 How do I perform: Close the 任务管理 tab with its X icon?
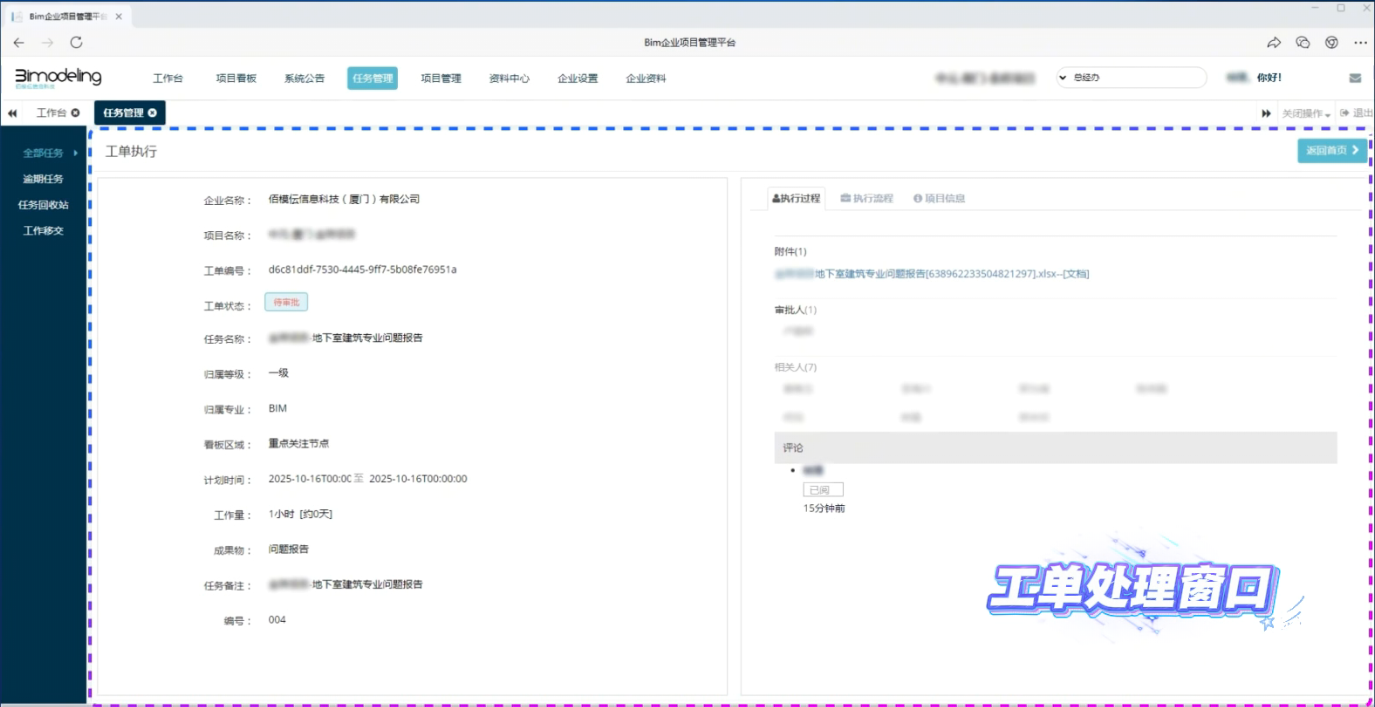[152, 113]
